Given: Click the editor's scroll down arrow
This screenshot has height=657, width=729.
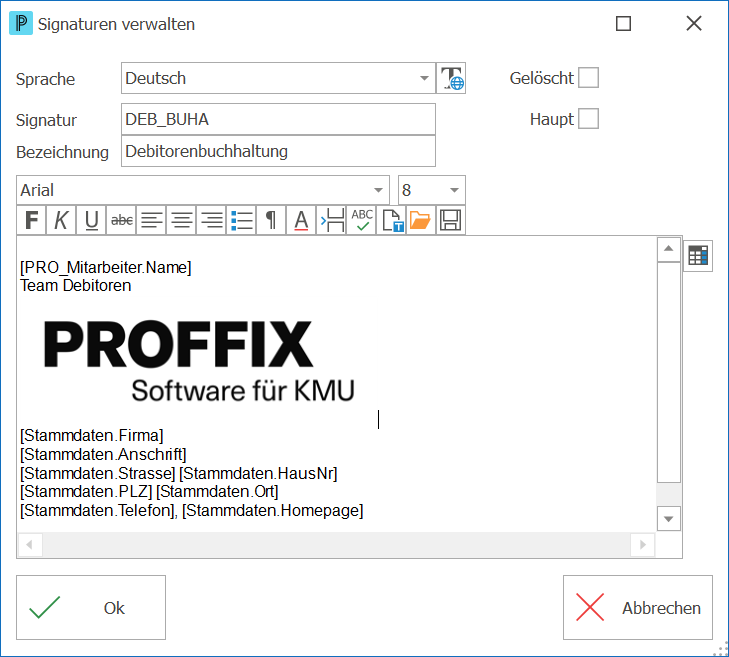Looking at the screenshot, I should pyautogui.click(x=669, y=519).
